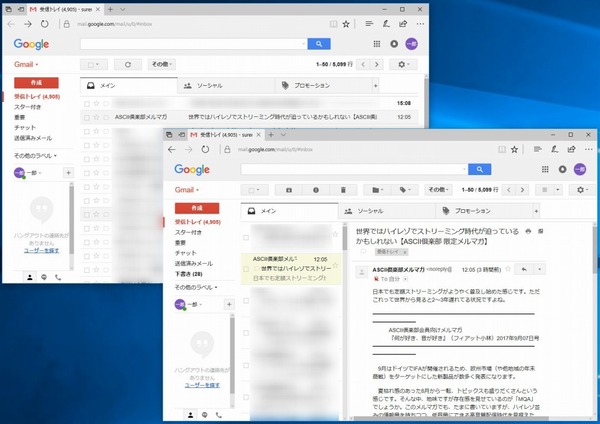Screen dimensions: 600x424
Task: Select メイン tab in front Gmail
Action: (290, 211)
